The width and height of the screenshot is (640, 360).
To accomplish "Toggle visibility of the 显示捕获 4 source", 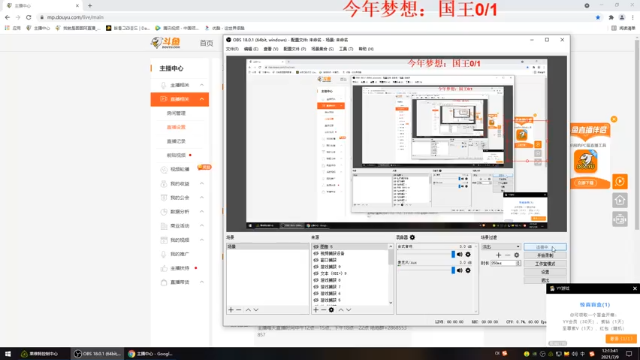I will 316,293.
